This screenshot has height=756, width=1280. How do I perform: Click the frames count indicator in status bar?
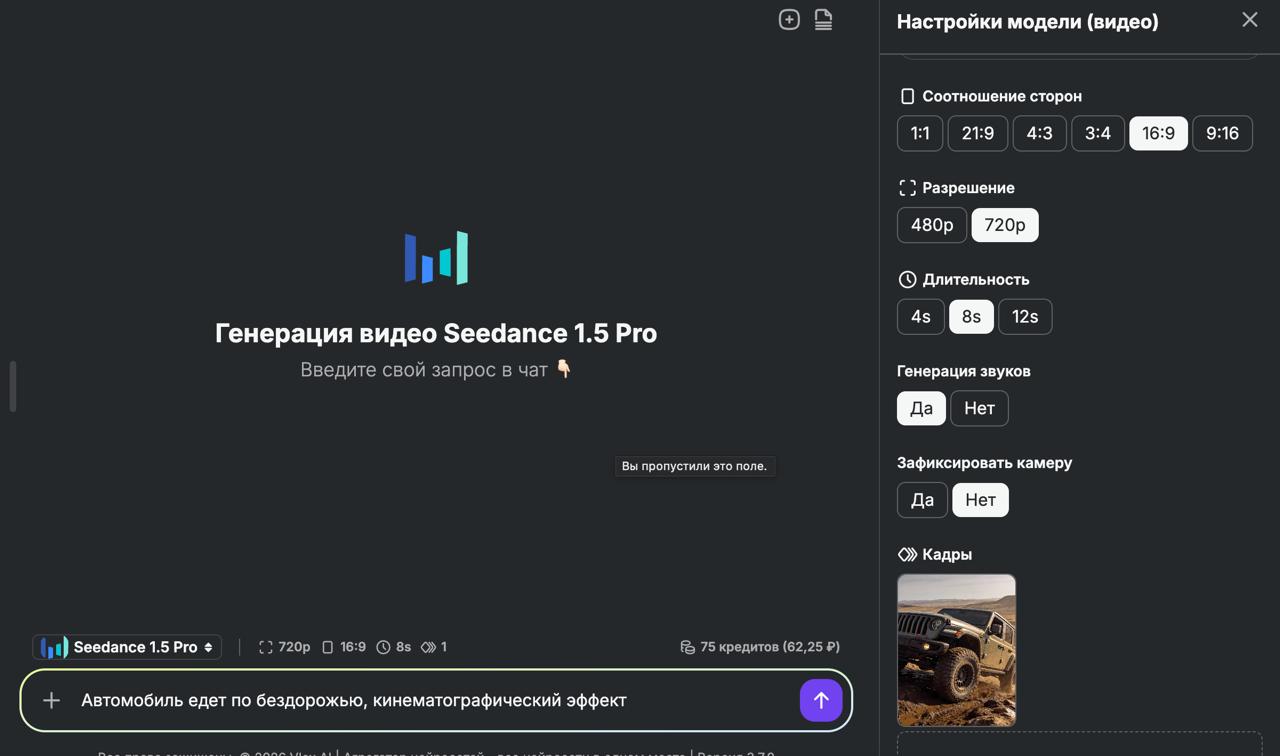pyautogui.click(x=434, y=647)
